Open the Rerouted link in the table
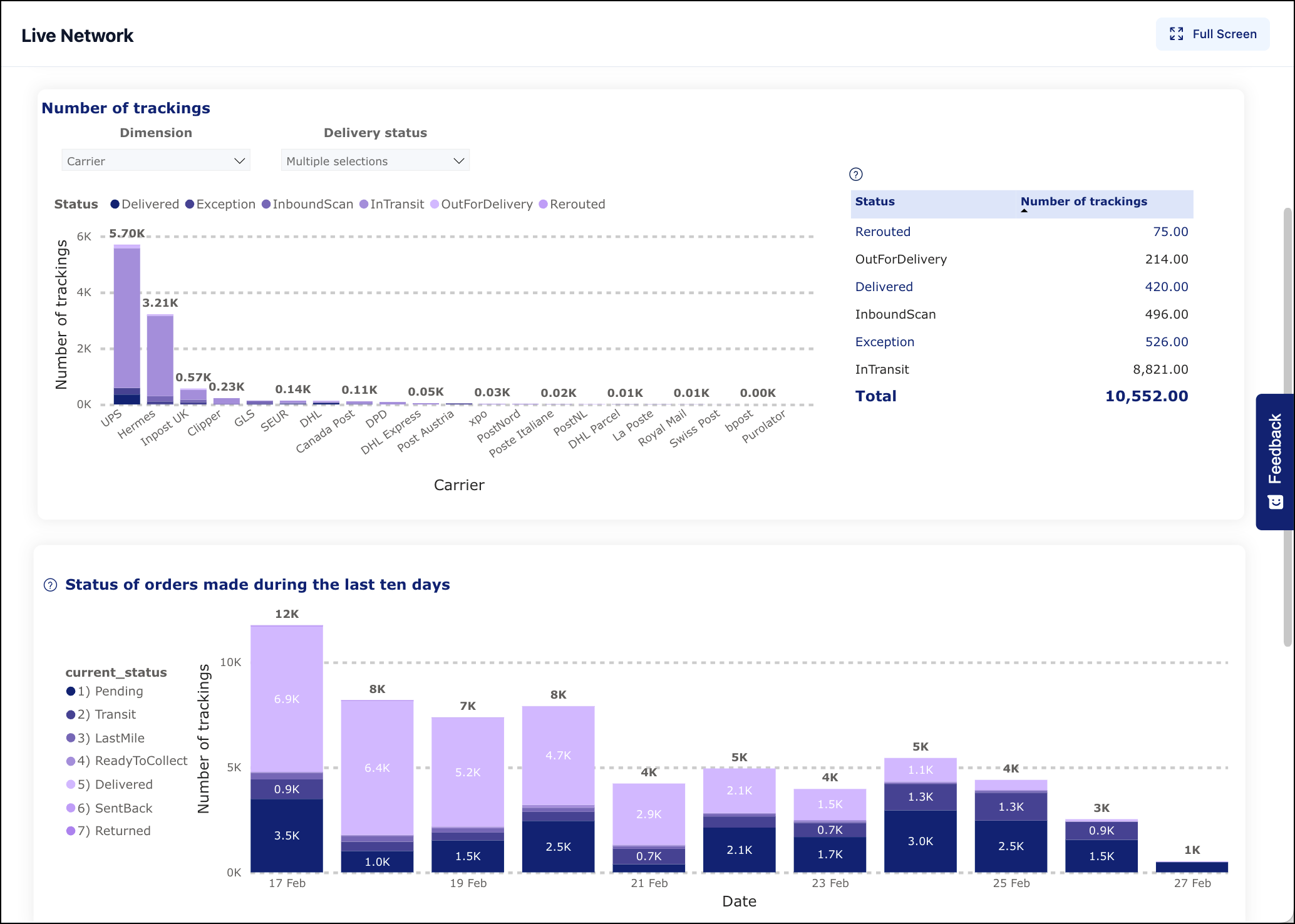1295x924 pixels. tap(882, 231)
